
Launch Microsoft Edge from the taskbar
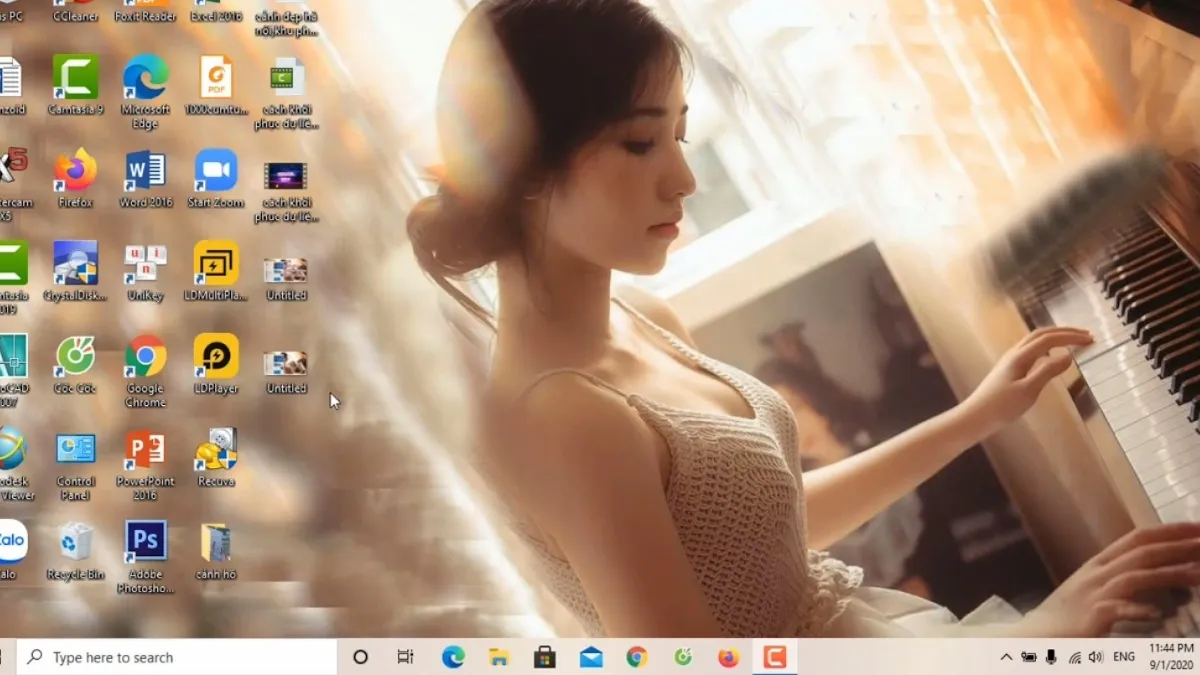(x=455, y=657)
